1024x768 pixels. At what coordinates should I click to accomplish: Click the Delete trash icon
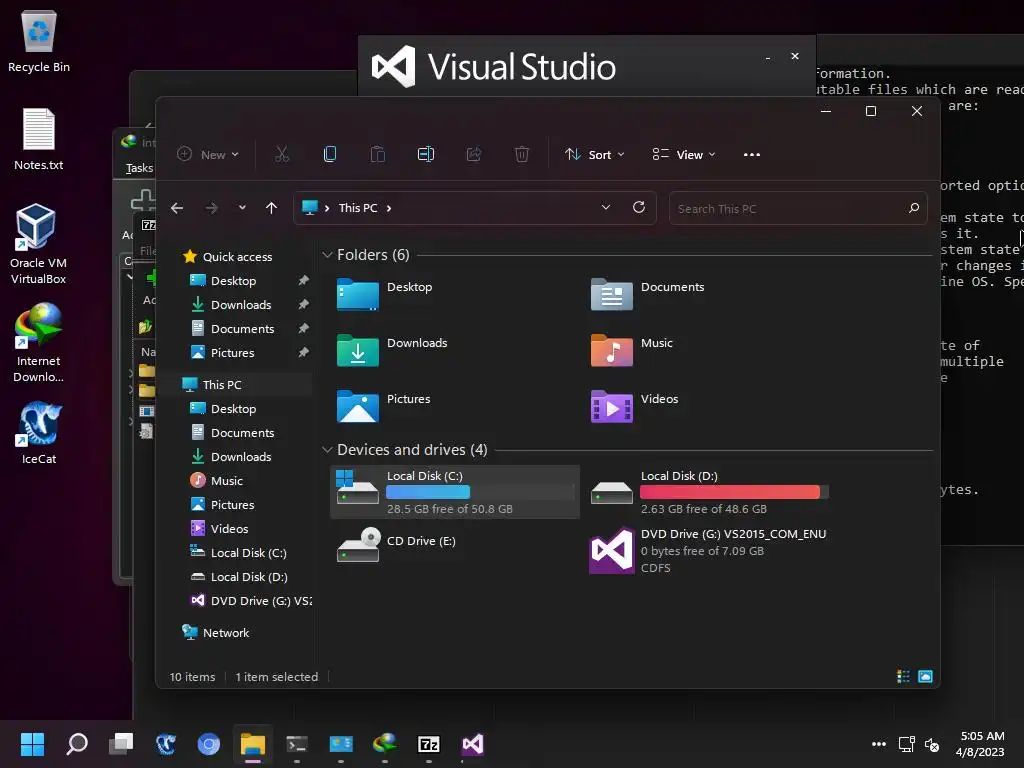point(521,154)
